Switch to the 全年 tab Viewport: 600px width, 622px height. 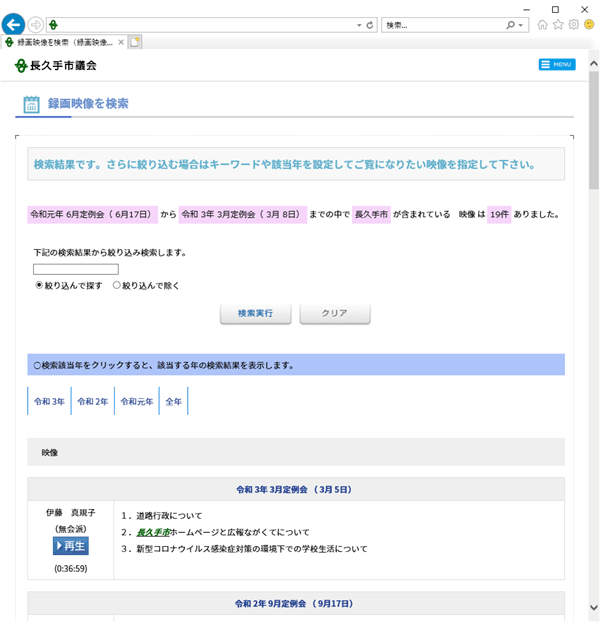click(x=174, y=401)
